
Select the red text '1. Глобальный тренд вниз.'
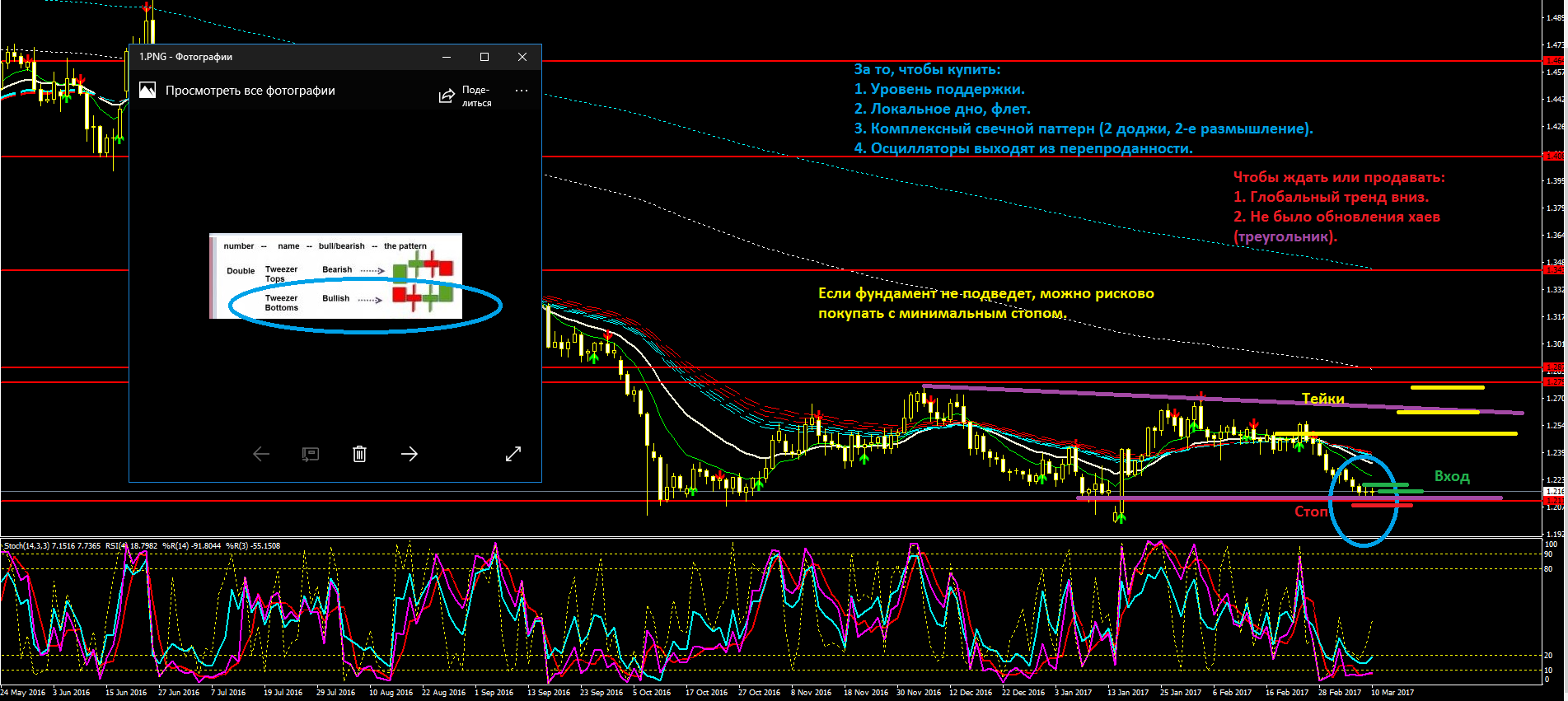pyautogui.click(x=1331, y=197)
